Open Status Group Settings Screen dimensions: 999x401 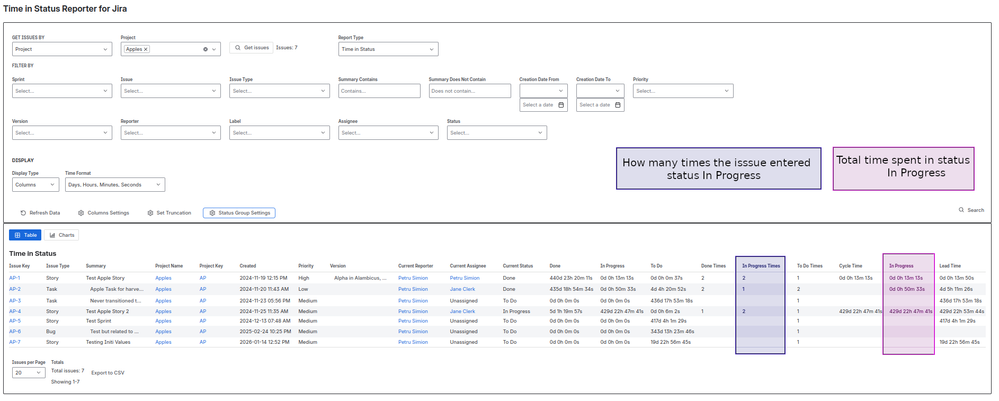(240, 213)
